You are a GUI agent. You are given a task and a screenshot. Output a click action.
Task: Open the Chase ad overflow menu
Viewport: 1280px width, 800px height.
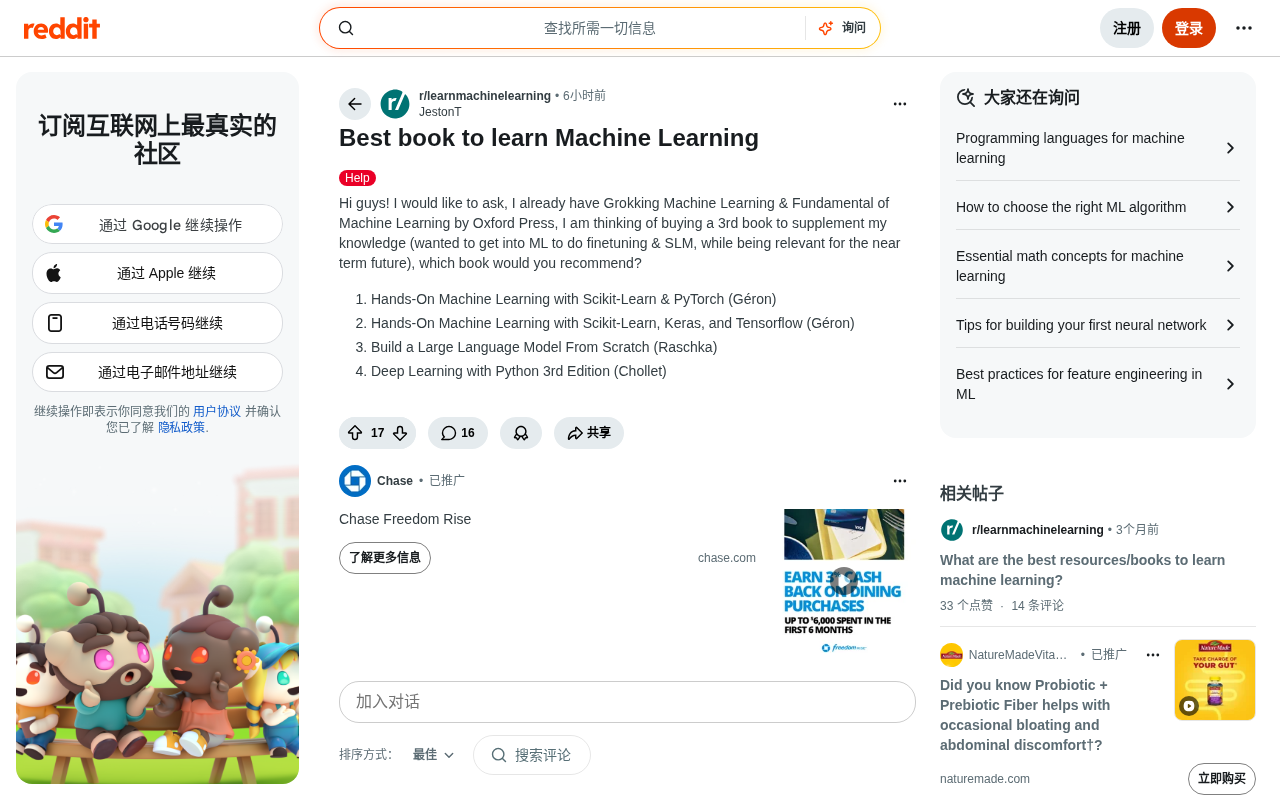tap(900, 481)
